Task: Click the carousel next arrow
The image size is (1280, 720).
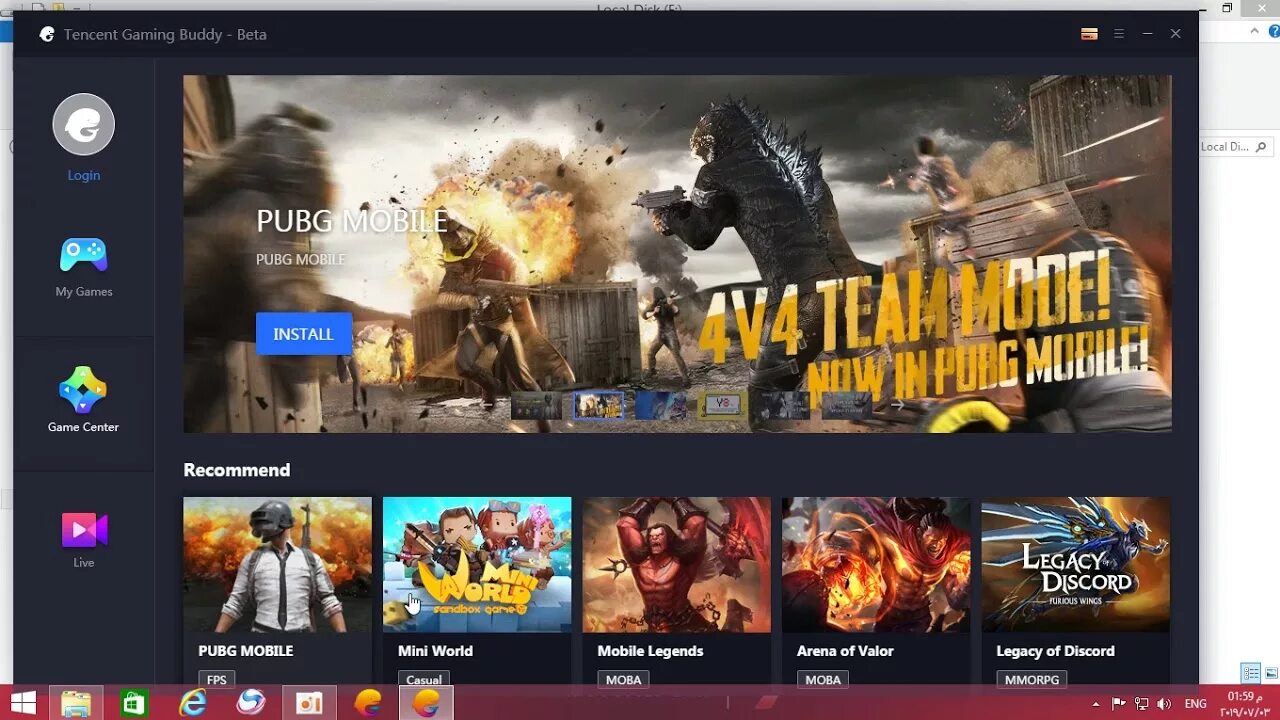Action: pyautogui.click(x=897, y=405)
